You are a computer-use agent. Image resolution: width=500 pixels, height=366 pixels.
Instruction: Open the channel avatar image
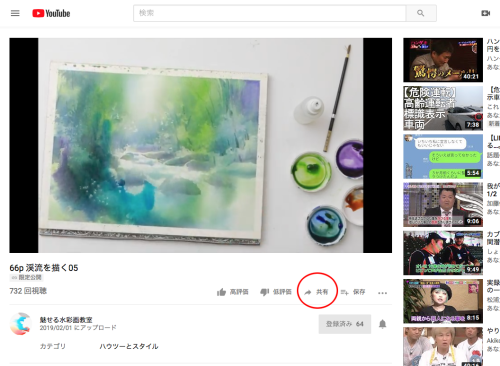[x=20, y=324]
